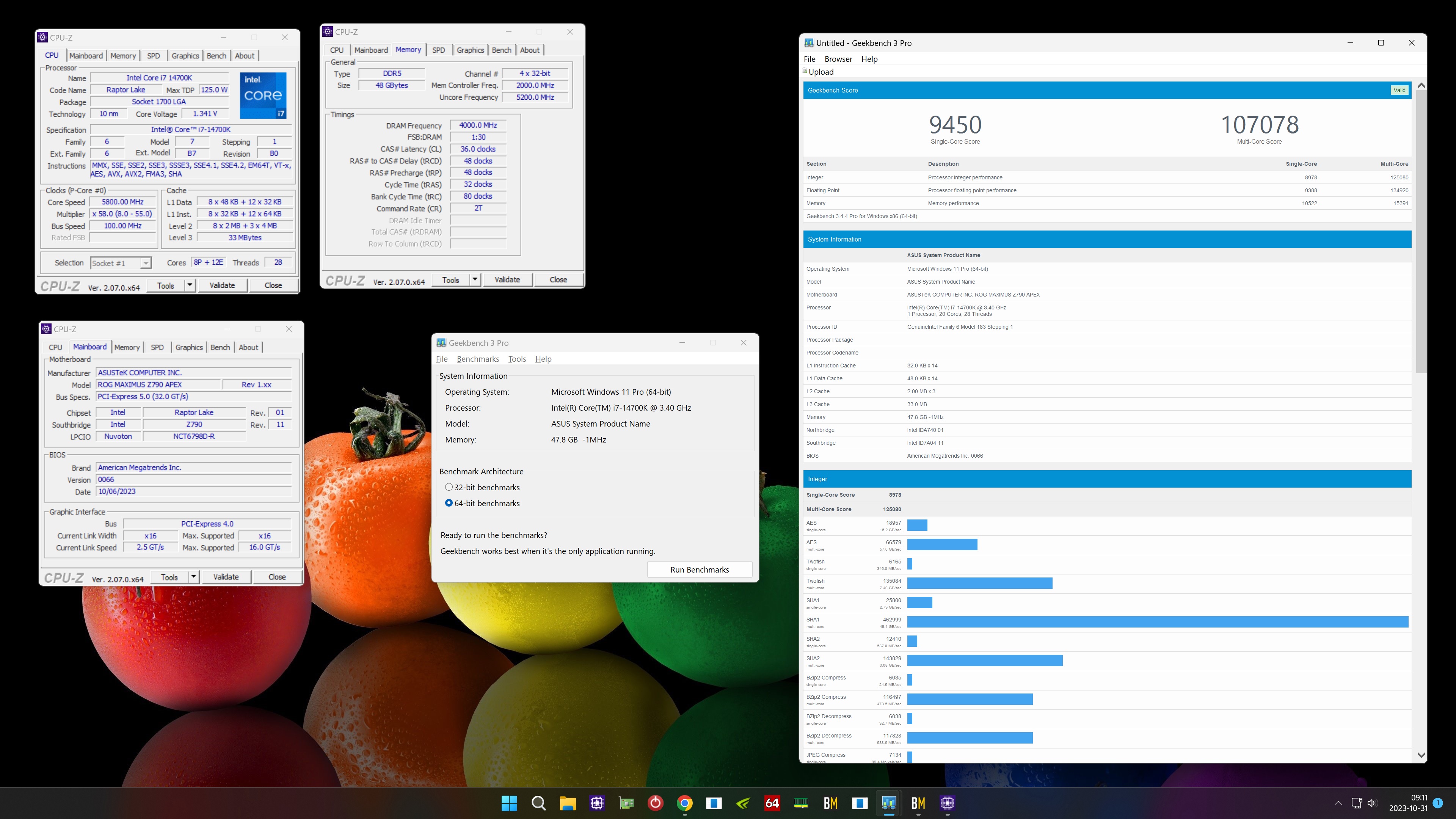Expand Tools arrow in CPU-Z Mainboard window
This screenshot has width=1456, height=819.
pos(193,577)
